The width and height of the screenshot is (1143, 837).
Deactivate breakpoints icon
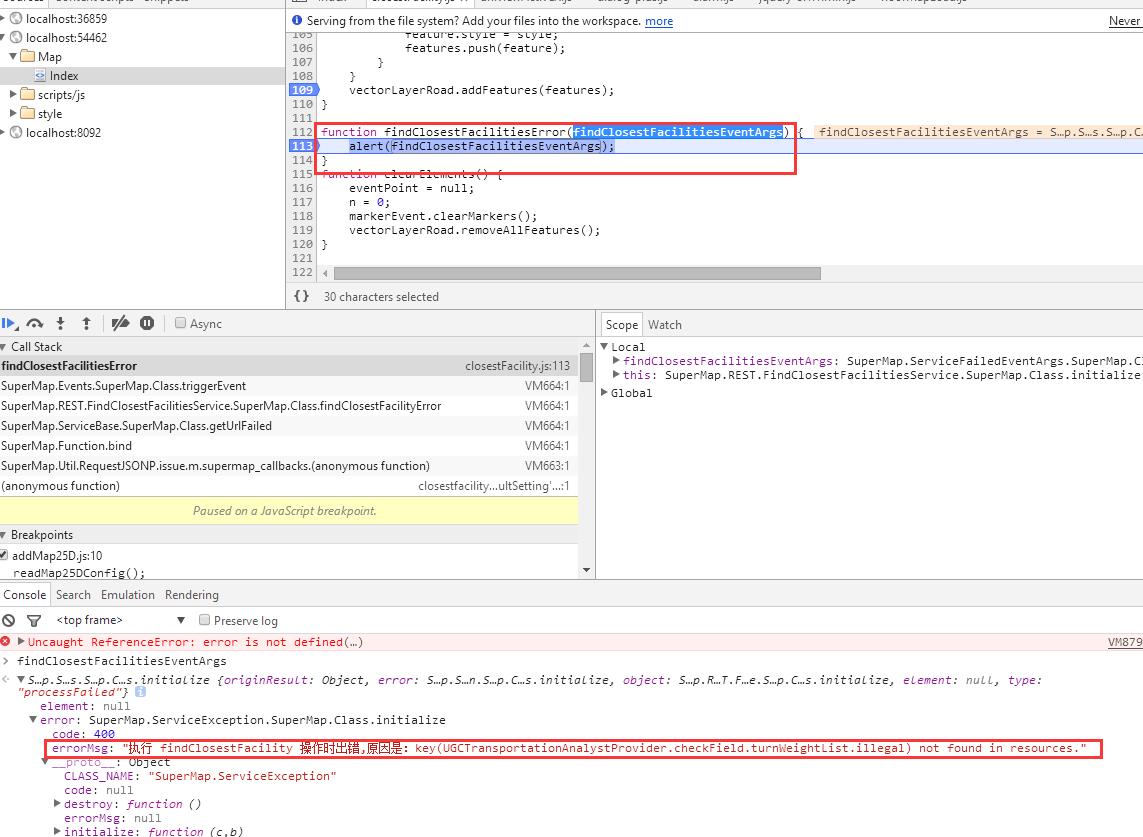[x=120, y=323]
